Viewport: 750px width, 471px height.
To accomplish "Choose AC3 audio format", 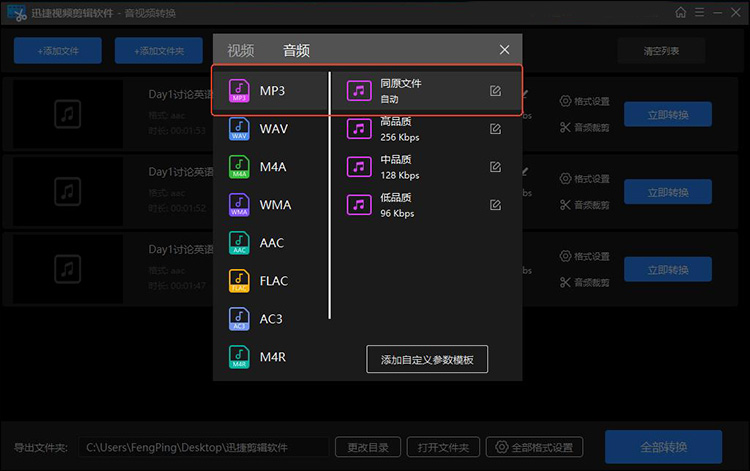I will click(272, 319).
